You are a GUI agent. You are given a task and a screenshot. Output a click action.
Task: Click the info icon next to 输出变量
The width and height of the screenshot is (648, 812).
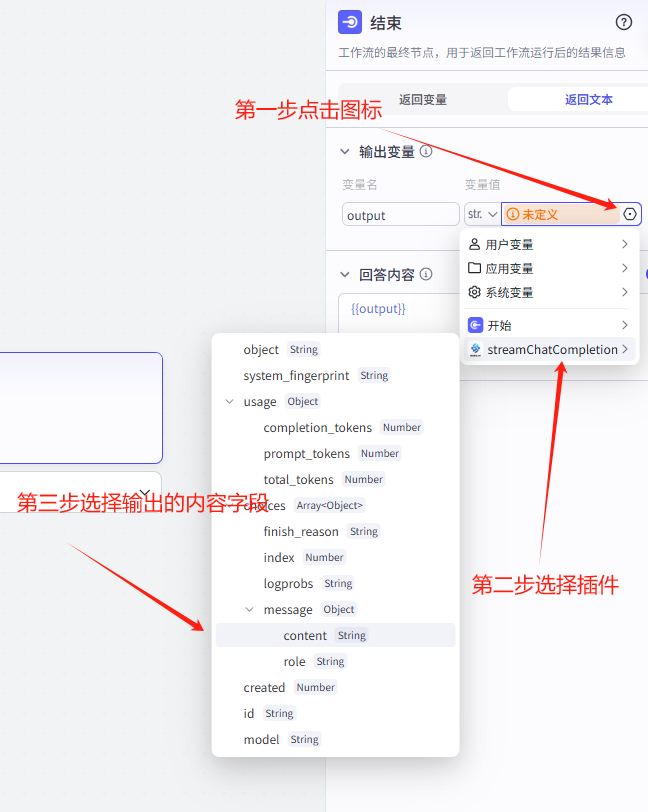point(426,151)
